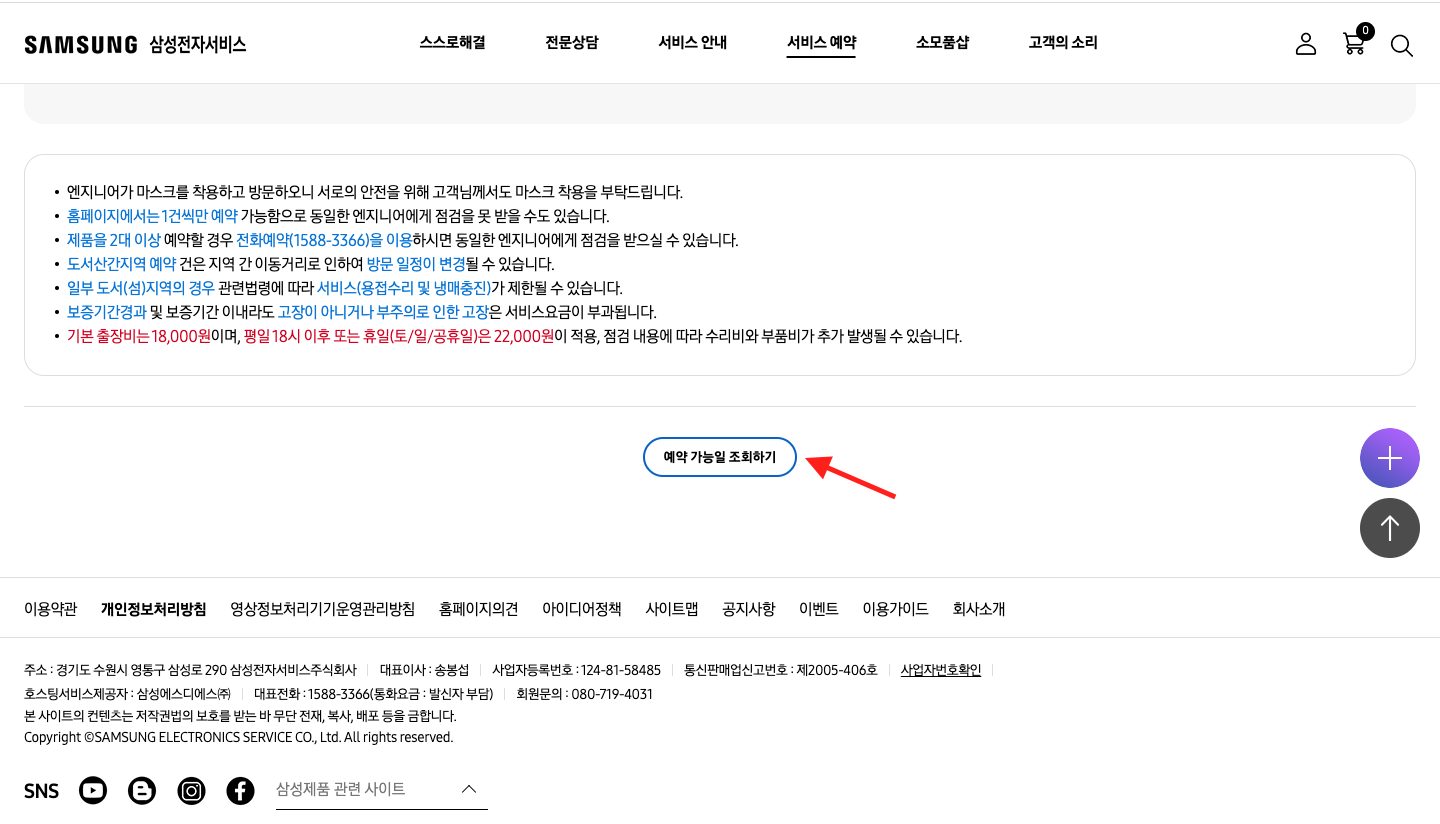
Task: Switch to the 스스로해결 menu
Action: pyautogui.click(x=452, y=42)
